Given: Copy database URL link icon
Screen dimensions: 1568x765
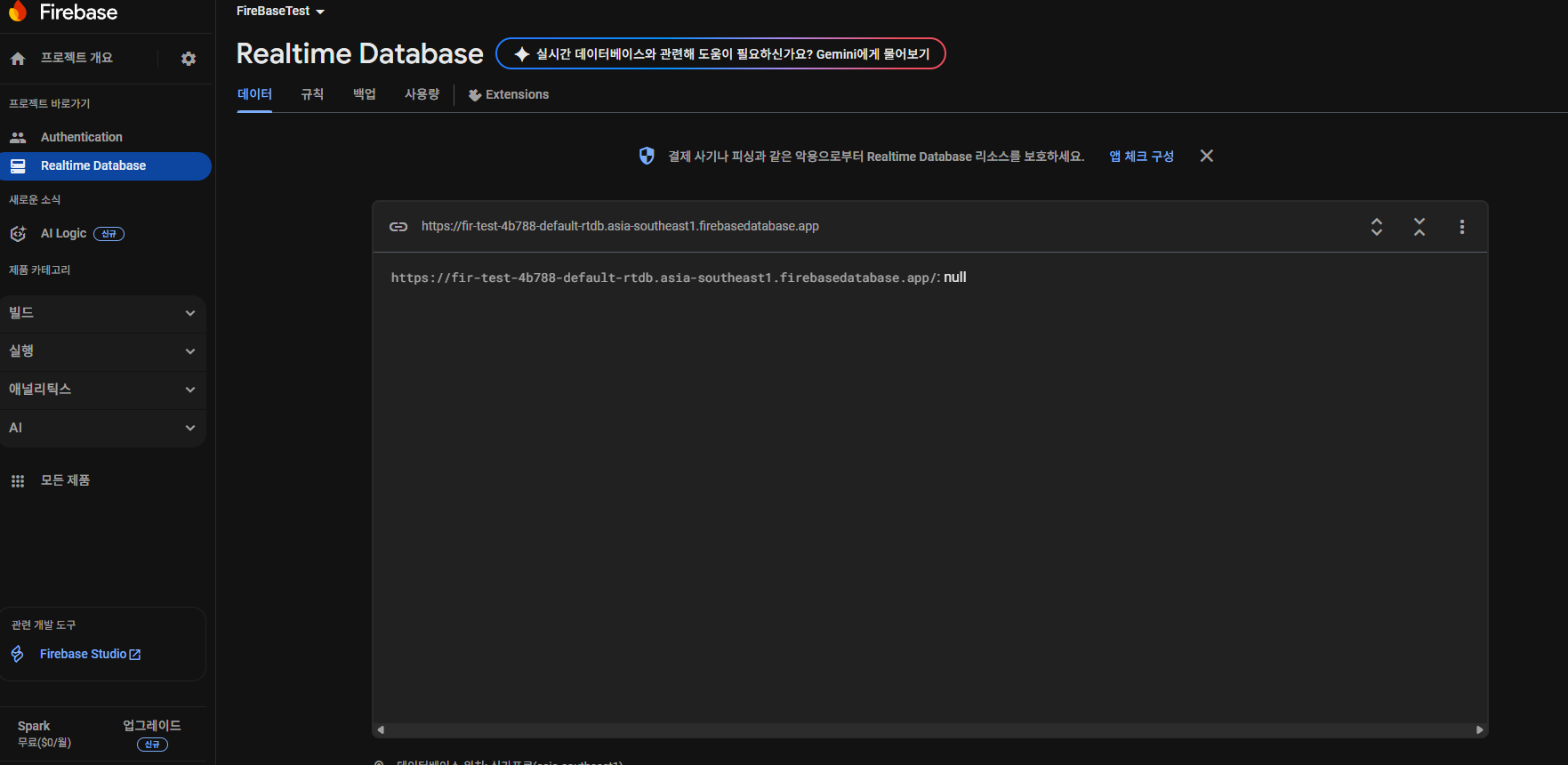Looking at the screenshot, I should [x=398, y=227].
